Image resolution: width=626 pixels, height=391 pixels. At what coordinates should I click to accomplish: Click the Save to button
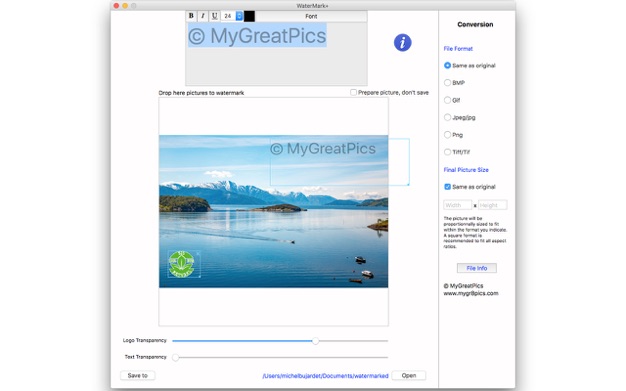pos(138,375)
